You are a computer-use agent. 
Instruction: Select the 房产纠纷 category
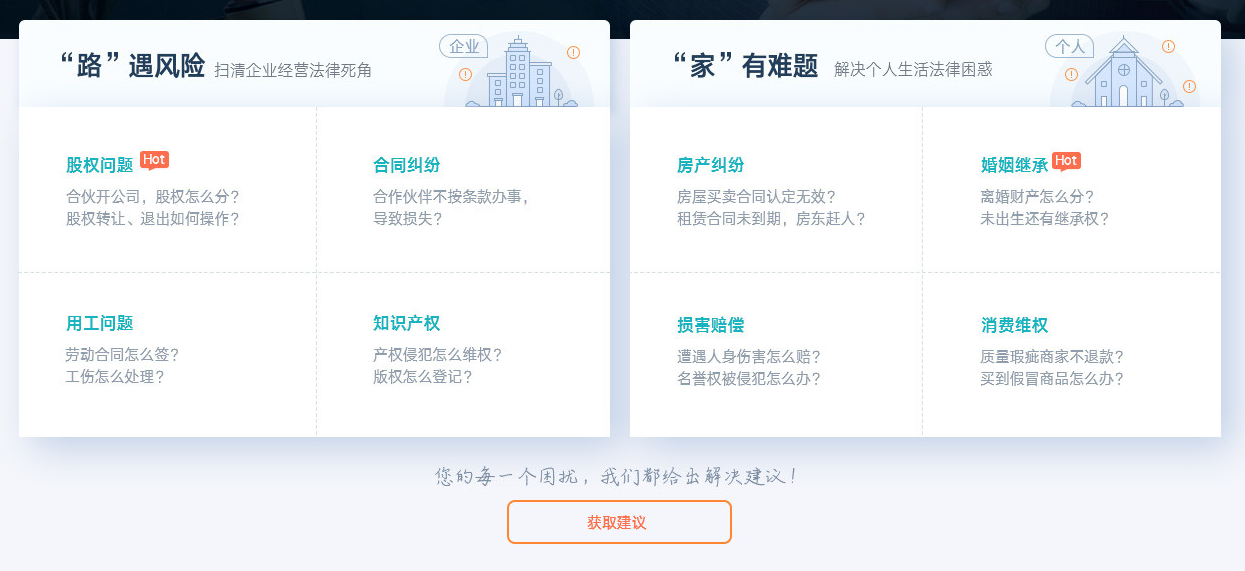710,165
